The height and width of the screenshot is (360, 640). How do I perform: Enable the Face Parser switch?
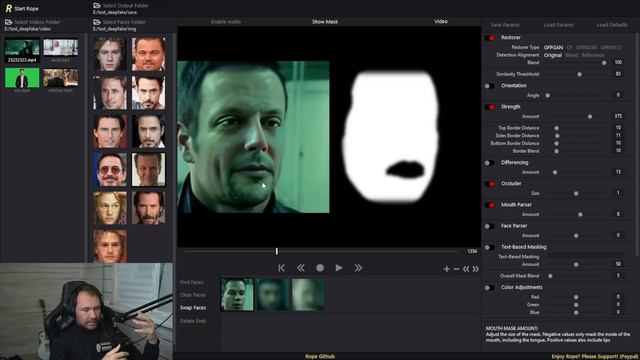[x=489, y=226]
